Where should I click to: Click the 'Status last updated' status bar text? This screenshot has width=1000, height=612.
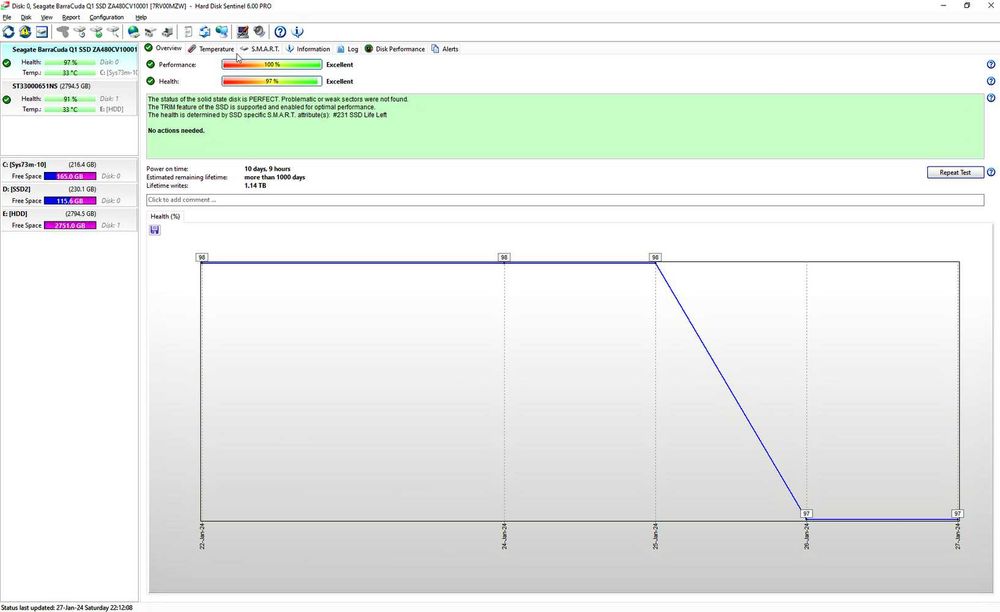67,608
